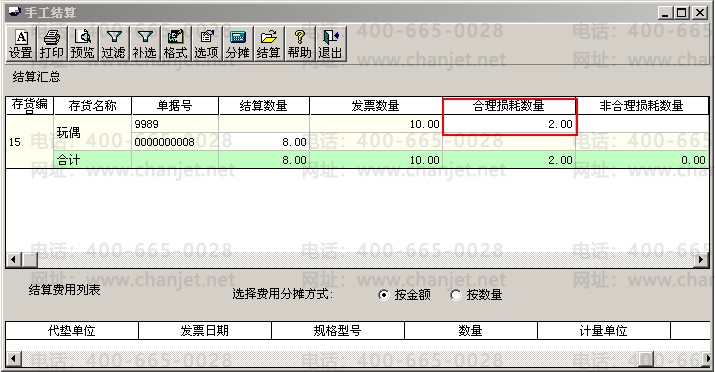715x372 pixels.
Task: Click the 补选 (Additional select) toolbar icon
Action: [145, 44]
